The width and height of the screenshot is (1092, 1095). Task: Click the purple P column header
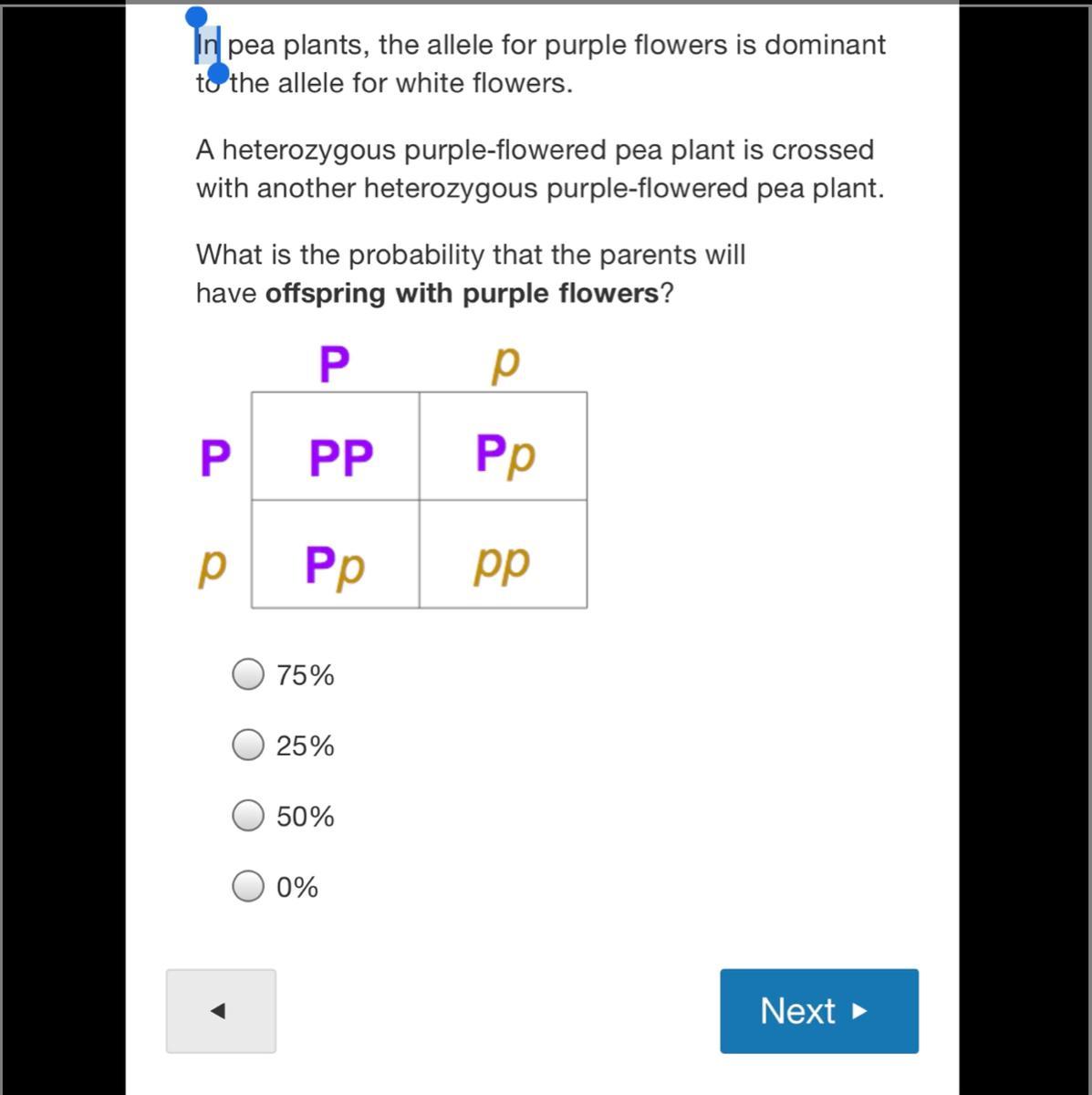[334, 364]
